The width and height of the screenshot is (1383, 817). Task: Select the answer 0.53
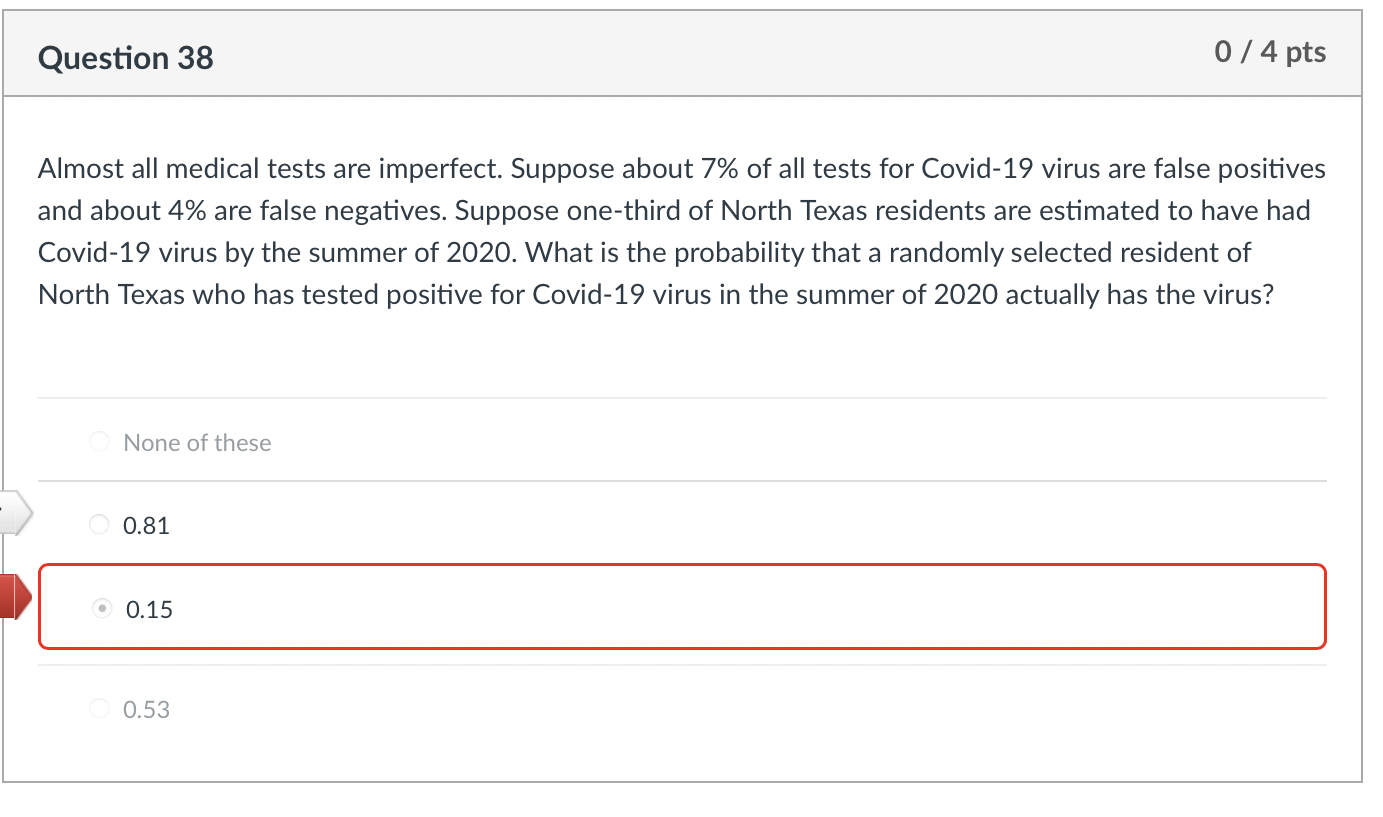pyautogui.click(x=99, y=708)
